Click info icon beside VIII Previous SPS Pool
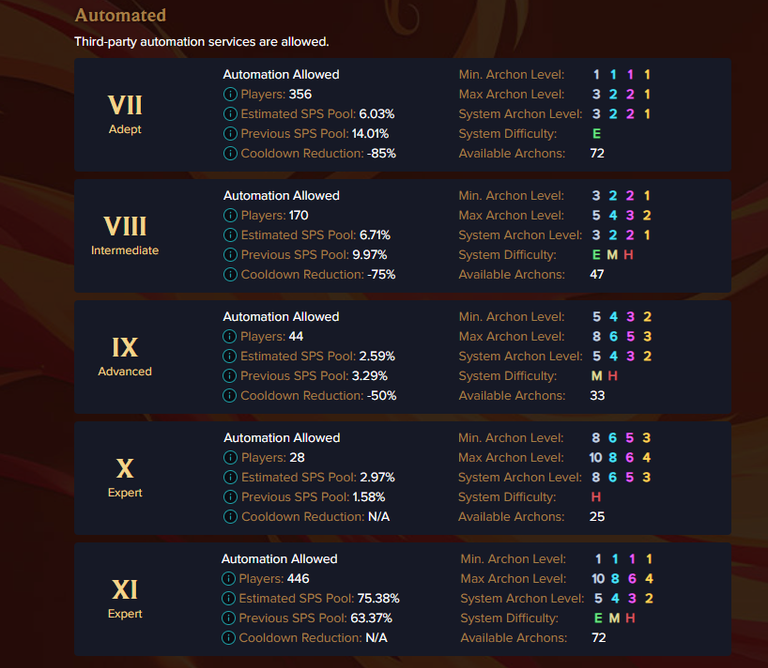The image size is (768, 668). click(230, 255)
